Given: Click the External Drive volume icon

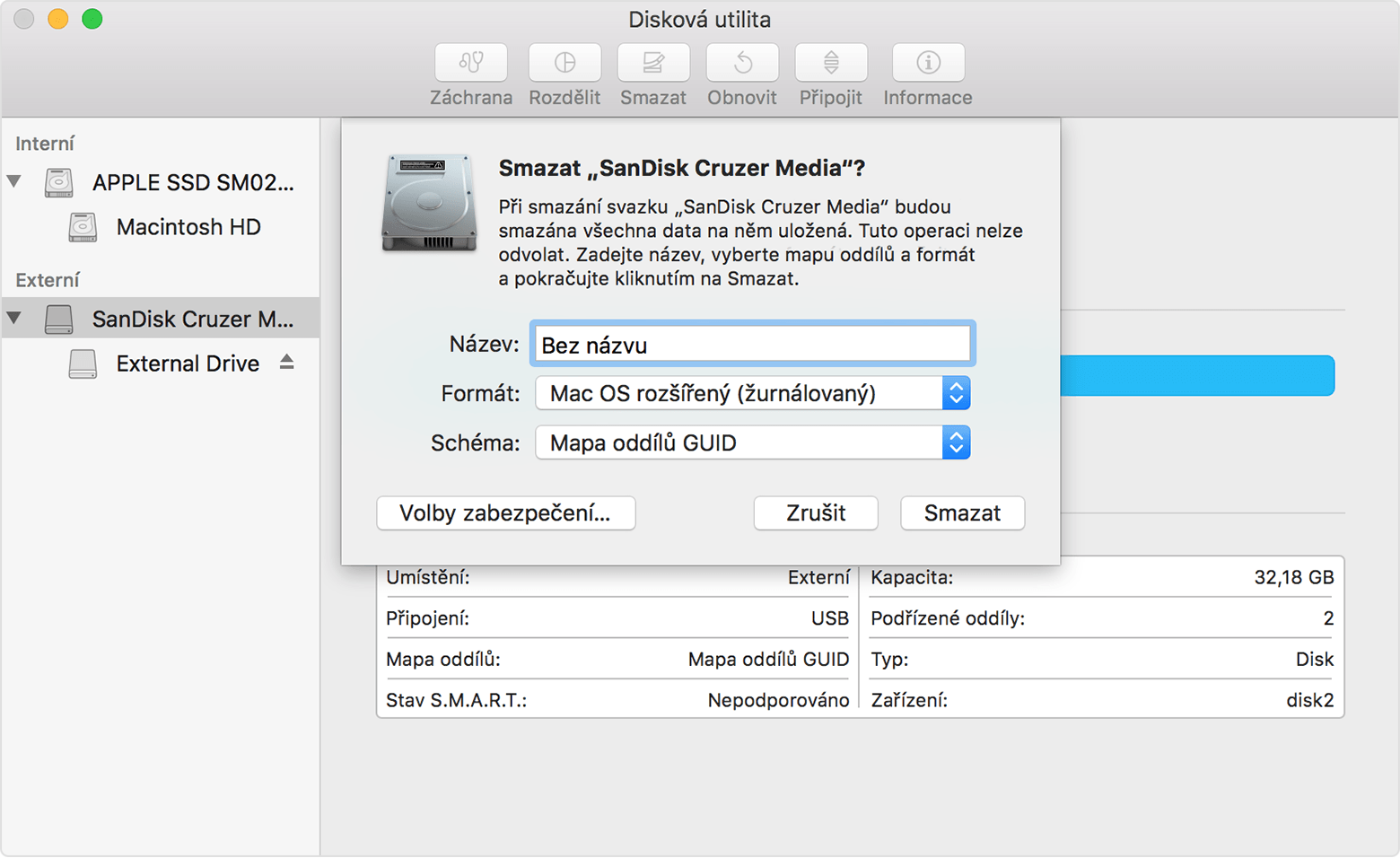Looking at the screenshot, I should pos(83,363).
